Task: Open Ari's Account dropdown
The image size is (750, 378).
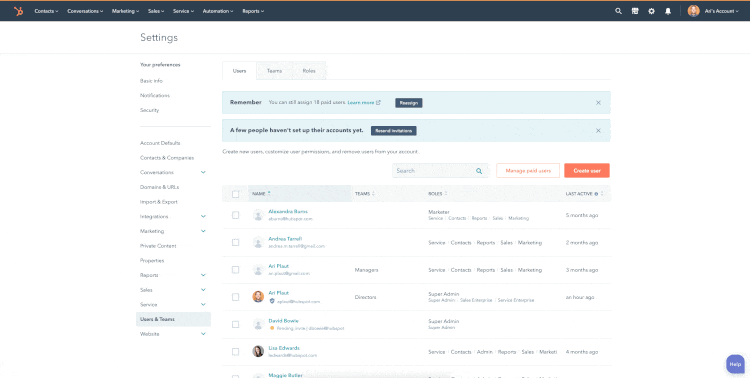Action: tap(722, 11)
